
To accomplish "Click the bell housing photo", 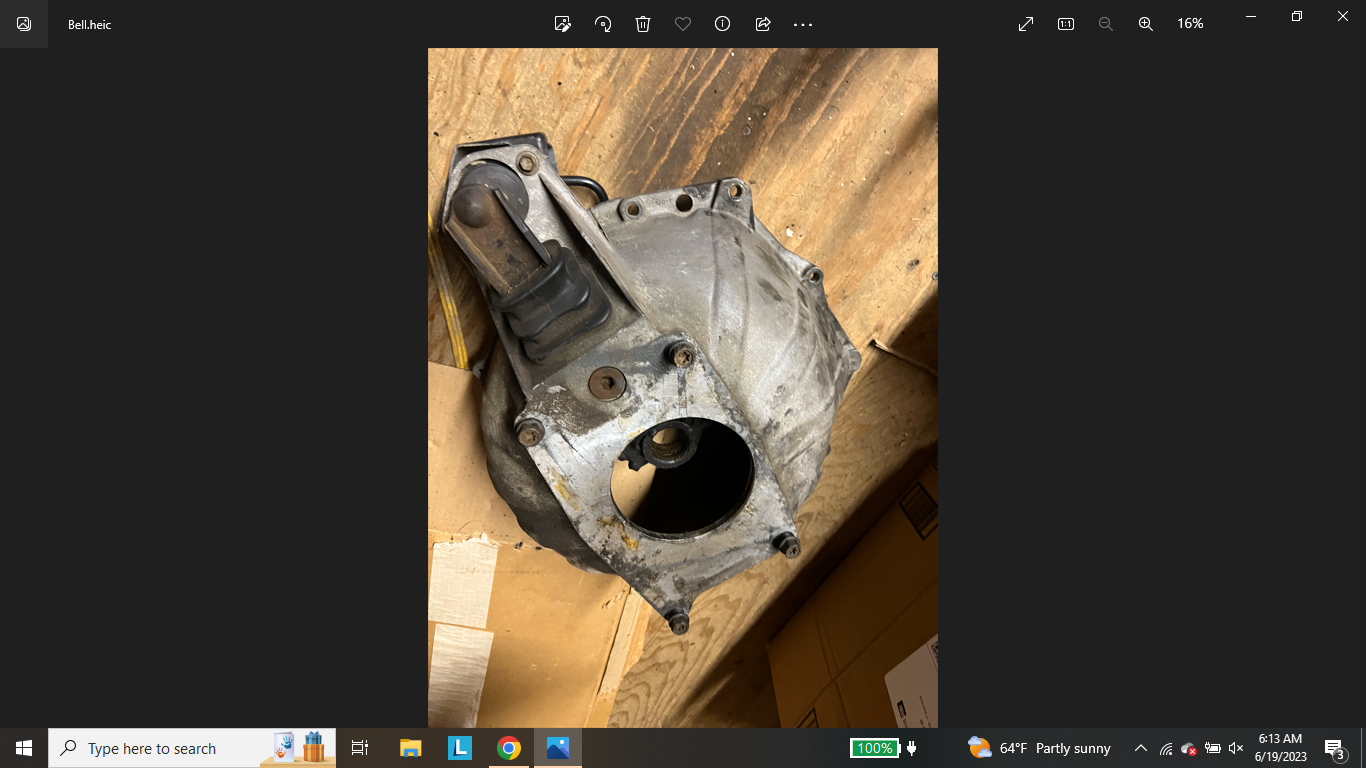I will pos(682,388).
